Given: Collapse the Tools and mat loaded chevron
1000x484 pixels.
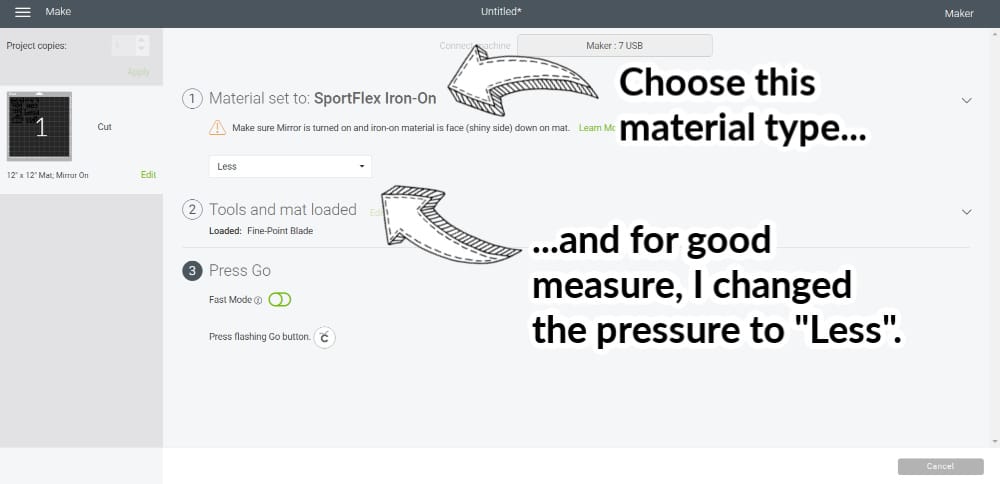Looking at the screenshot, I should 967,212.
